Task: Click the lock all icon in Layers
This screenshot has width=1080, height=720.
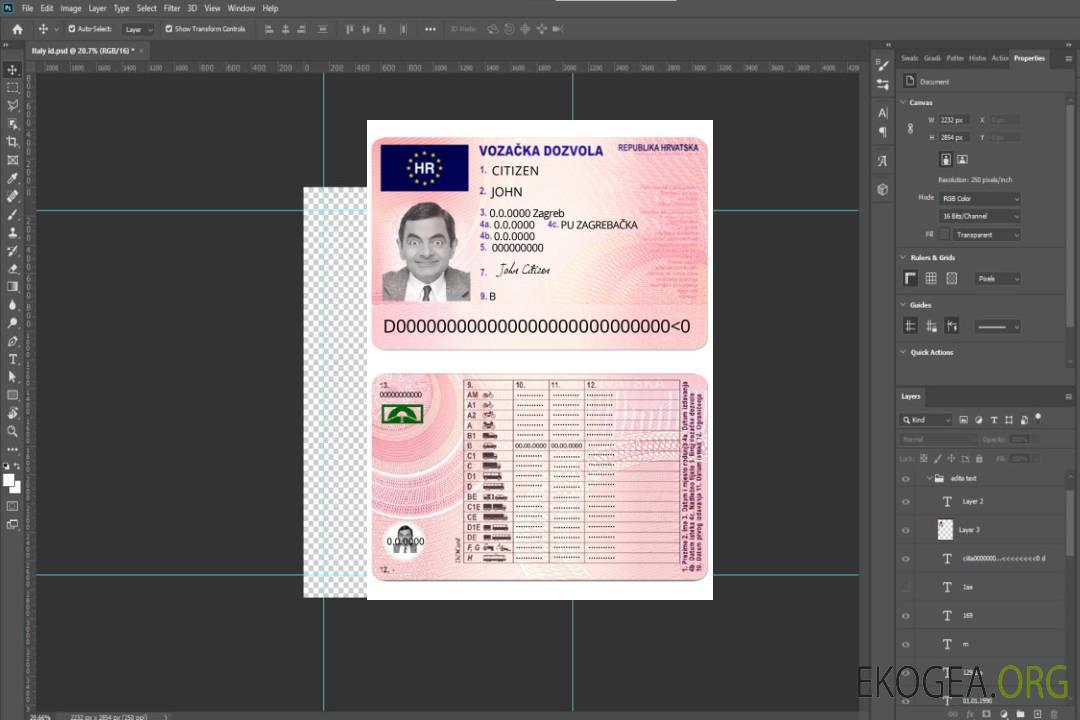Action: coord(979,459)
